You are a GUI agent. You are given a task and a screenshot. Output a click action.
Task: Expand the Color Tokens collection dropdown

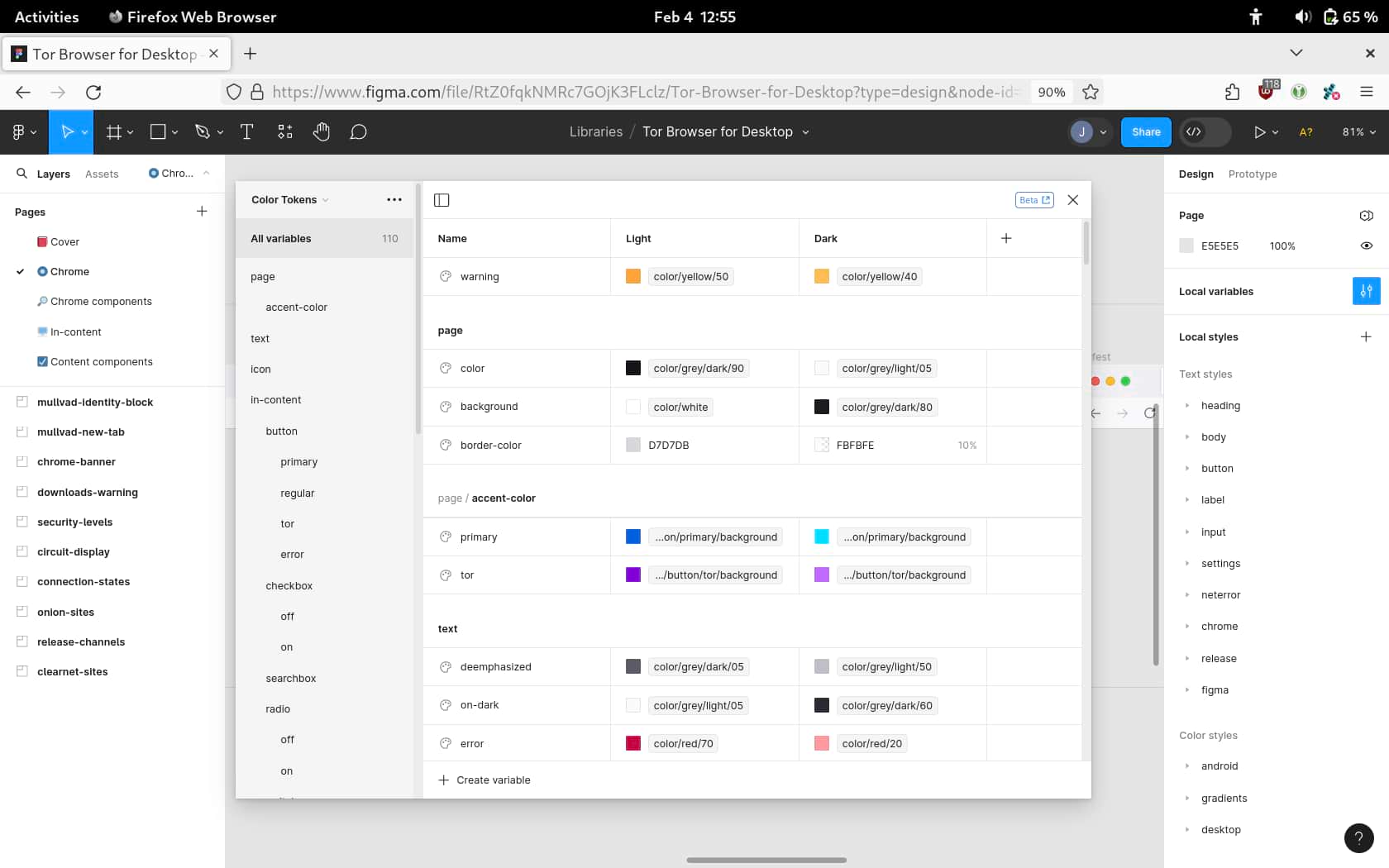coord(325,200)
